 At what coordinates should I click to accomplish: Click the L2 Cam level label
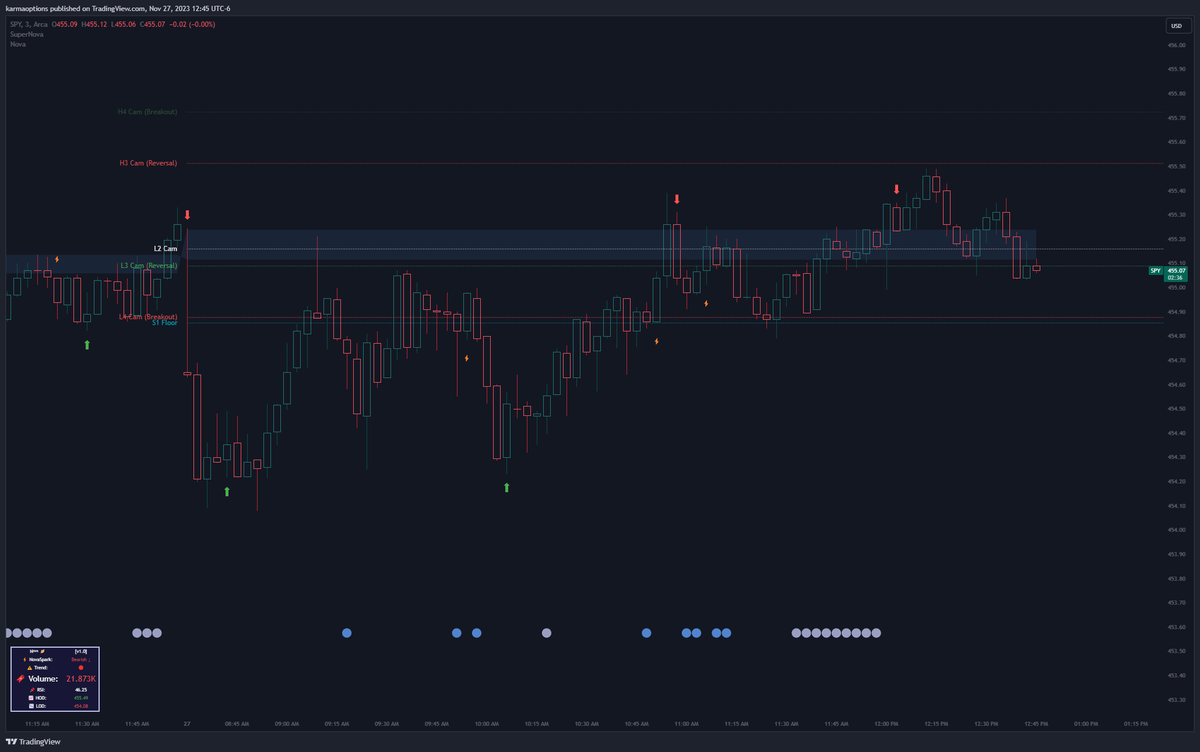click(x=165, y=248)
